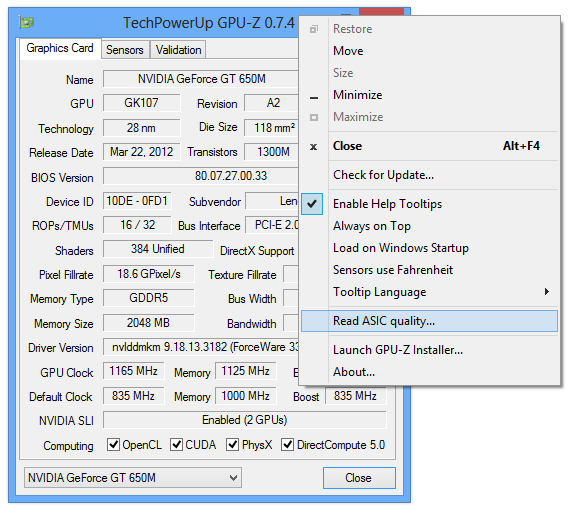
Task: Click the Memory Type field GDDR5
Action: click(x=149, y=298)
